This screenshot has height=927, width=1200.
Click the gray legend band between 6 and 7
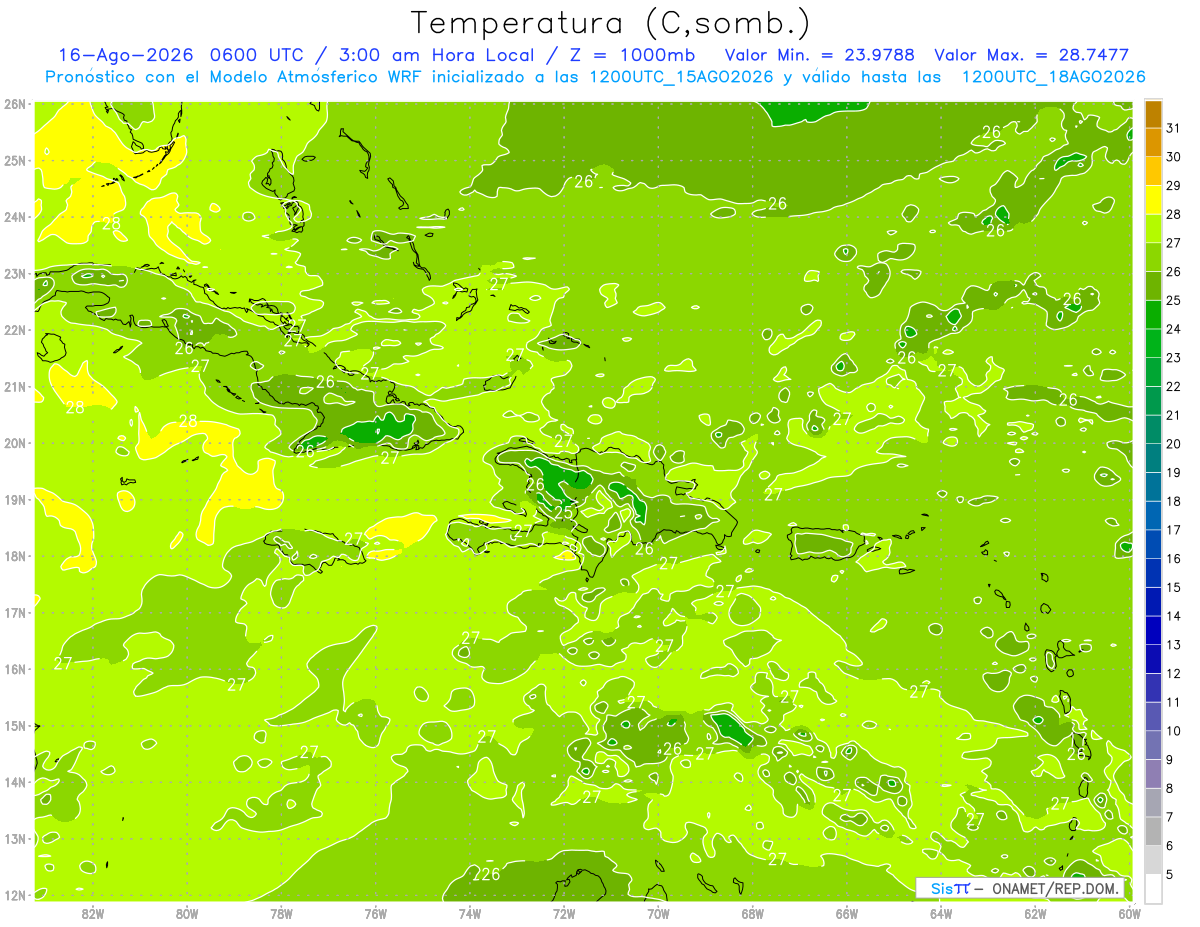(x=1153, y=830)
